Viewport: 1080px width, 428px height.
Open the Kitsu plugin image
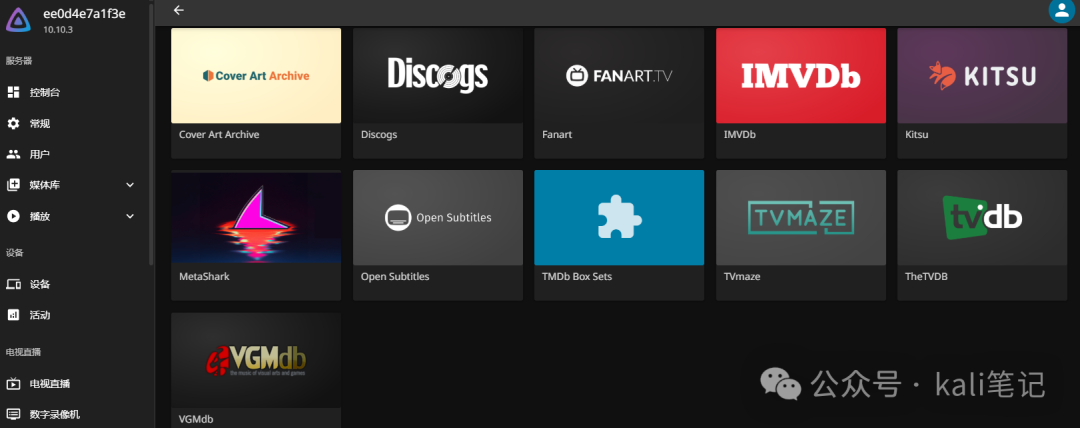pyautogui.click(x=982, y=76)
